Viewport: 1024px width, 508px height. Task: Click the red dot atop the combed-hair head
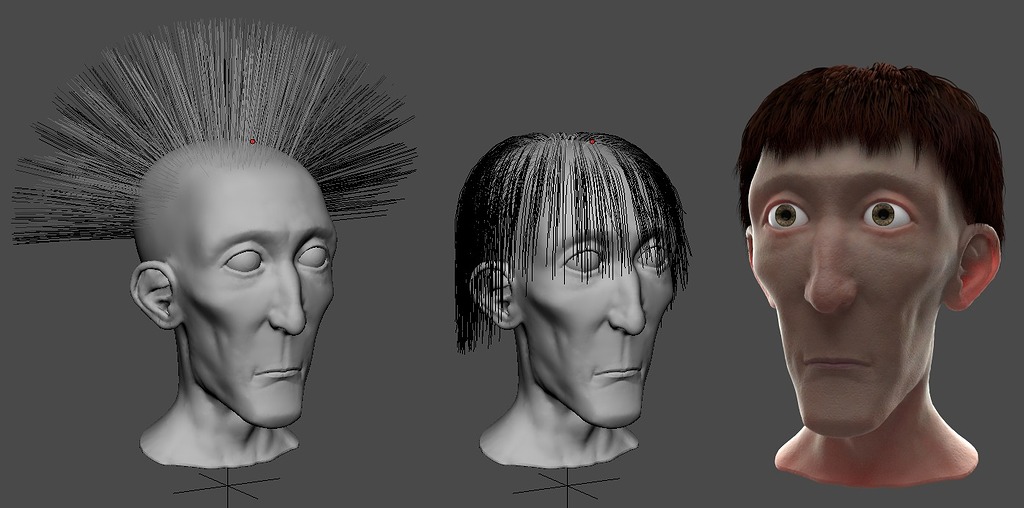[x=592, y=141]
